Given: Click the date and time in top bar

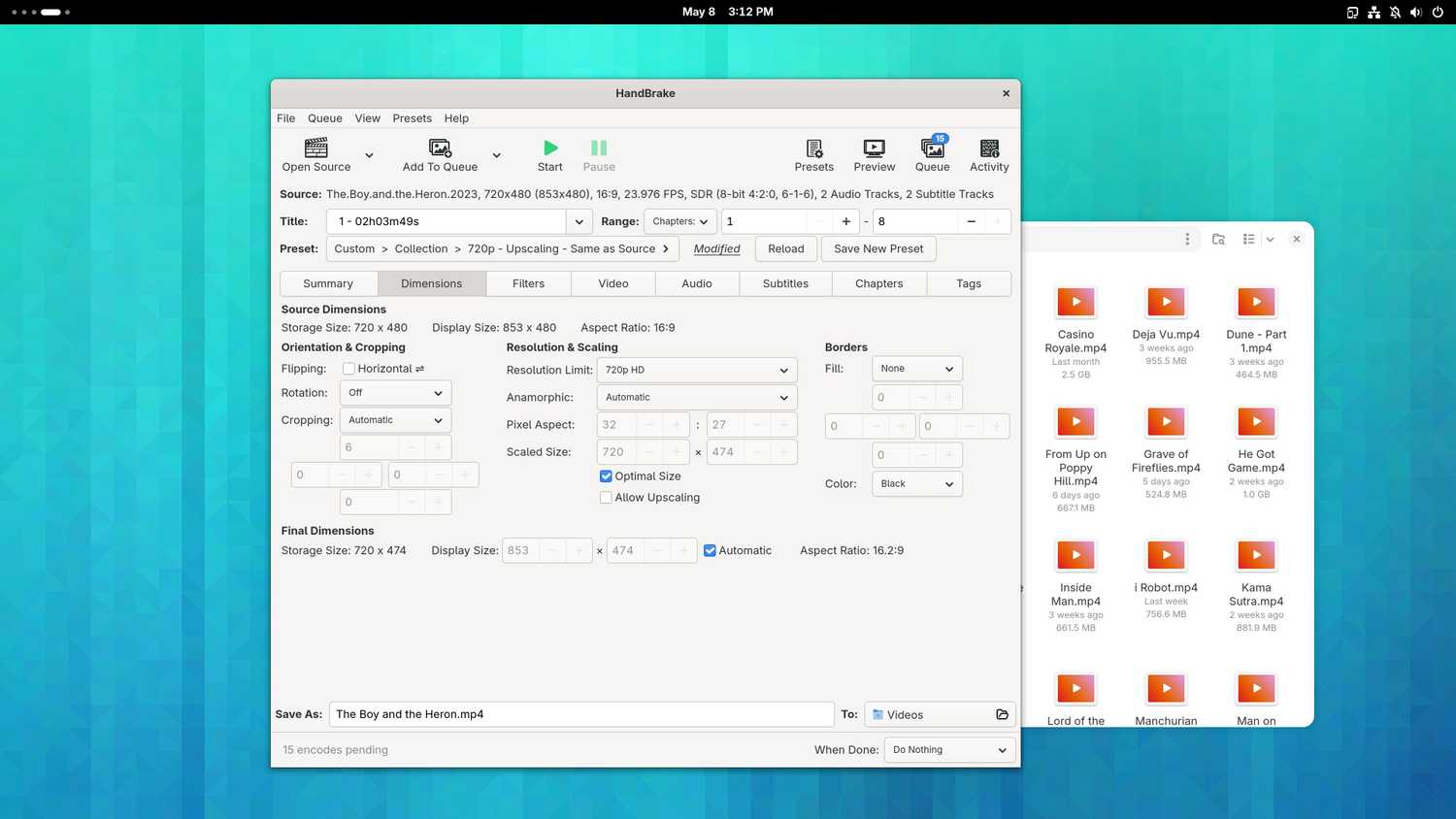Looking at the screenshot, I should tap(728, 12).
